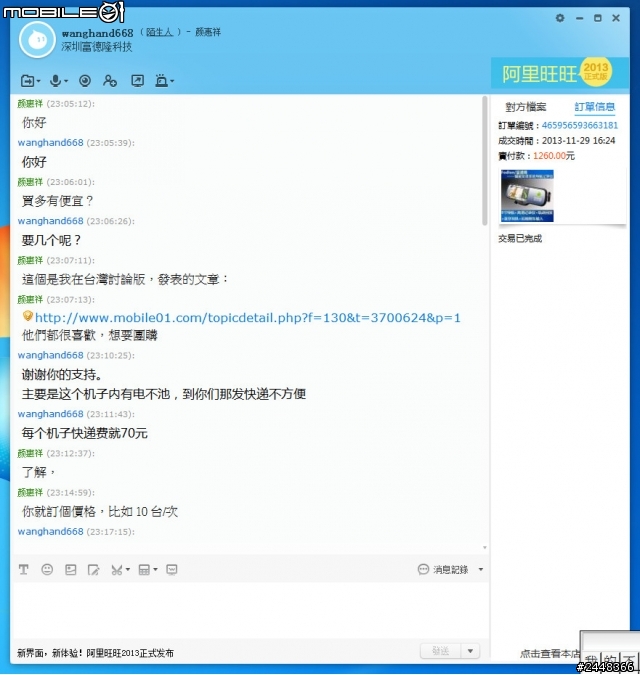Expand the calculator dropdown arrow

click(155, 570)
